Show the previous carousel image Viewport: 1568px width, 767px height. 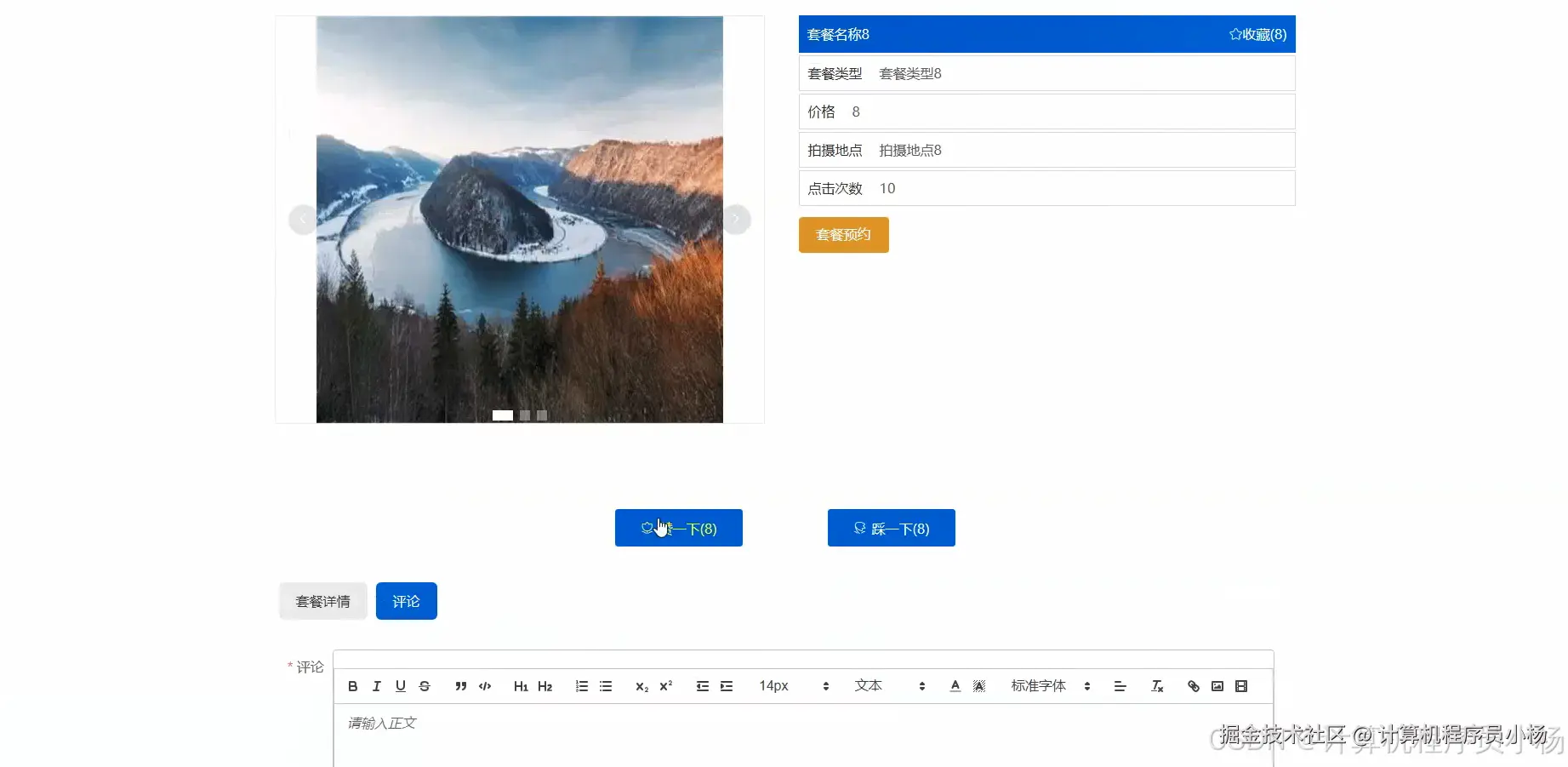pyautogui.click(x=303, y=220)
